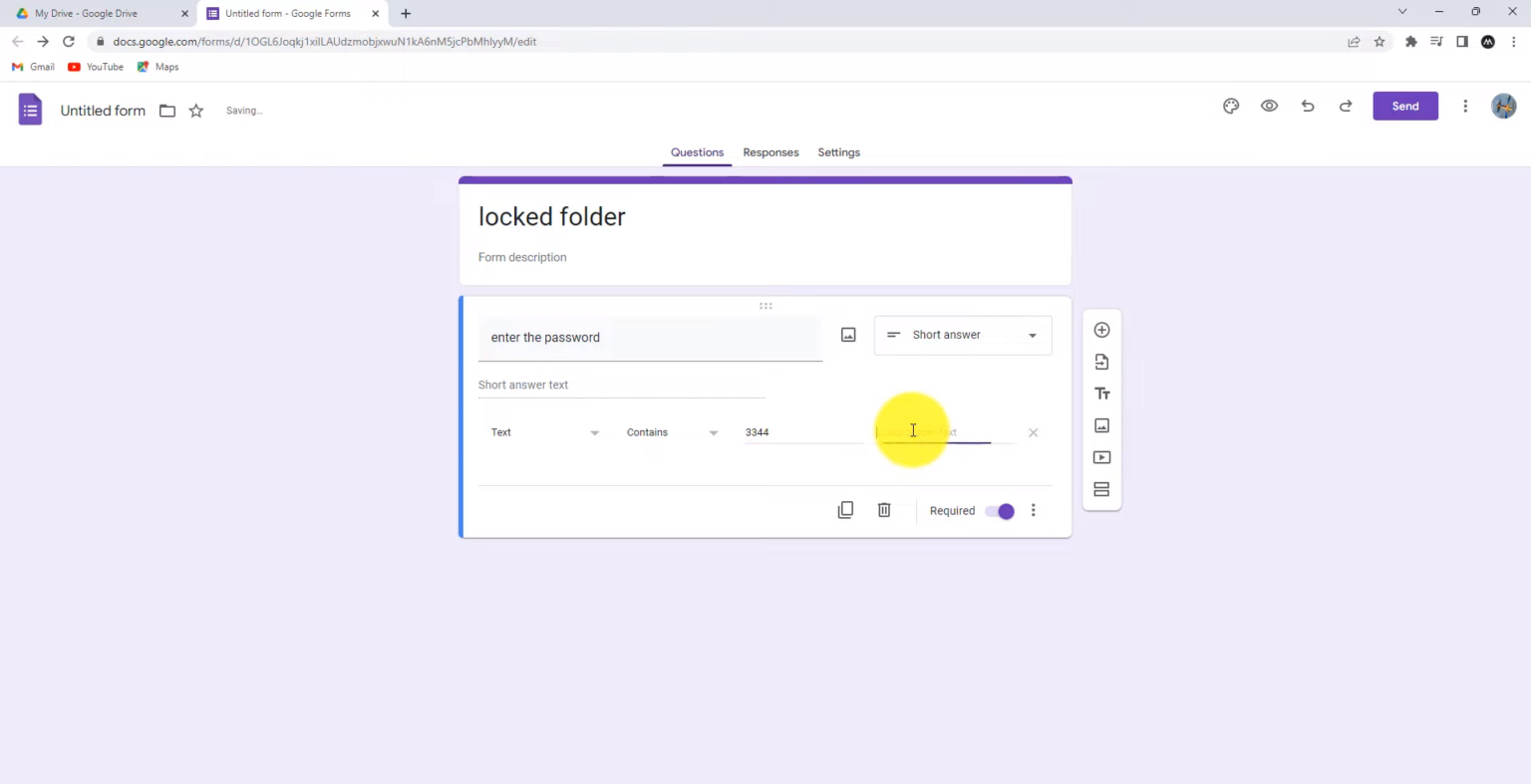This screenshot has width=1531, height=784.
Task: Open the Text validation type dropdown
Action: pos(544,432)
